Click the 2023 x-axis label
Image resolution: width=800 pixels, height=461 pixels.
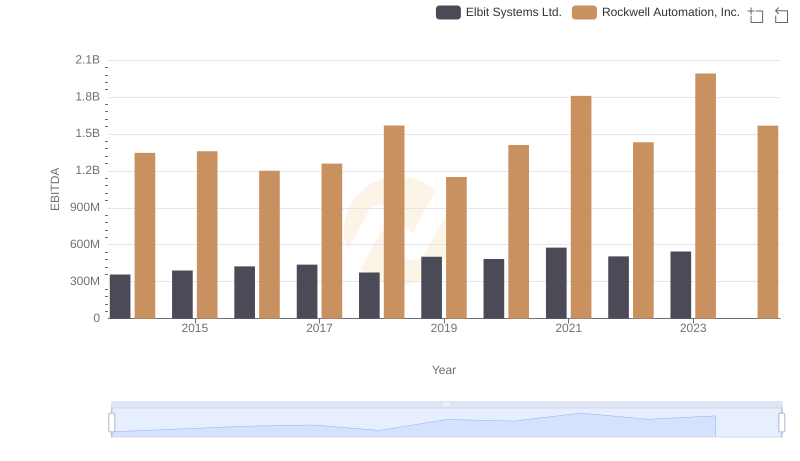pyautogui.click(x=693, y=328)
